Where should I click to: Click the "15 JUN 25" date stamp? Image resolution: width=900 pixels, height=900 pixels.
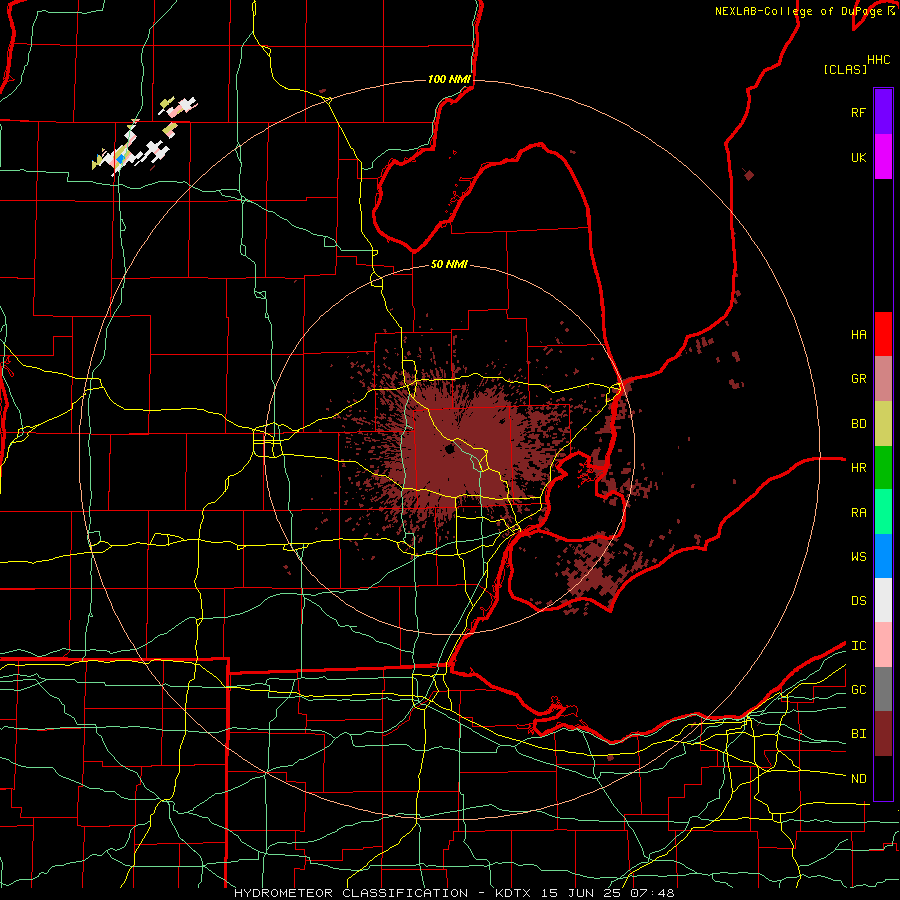click(x=581, y=893)
